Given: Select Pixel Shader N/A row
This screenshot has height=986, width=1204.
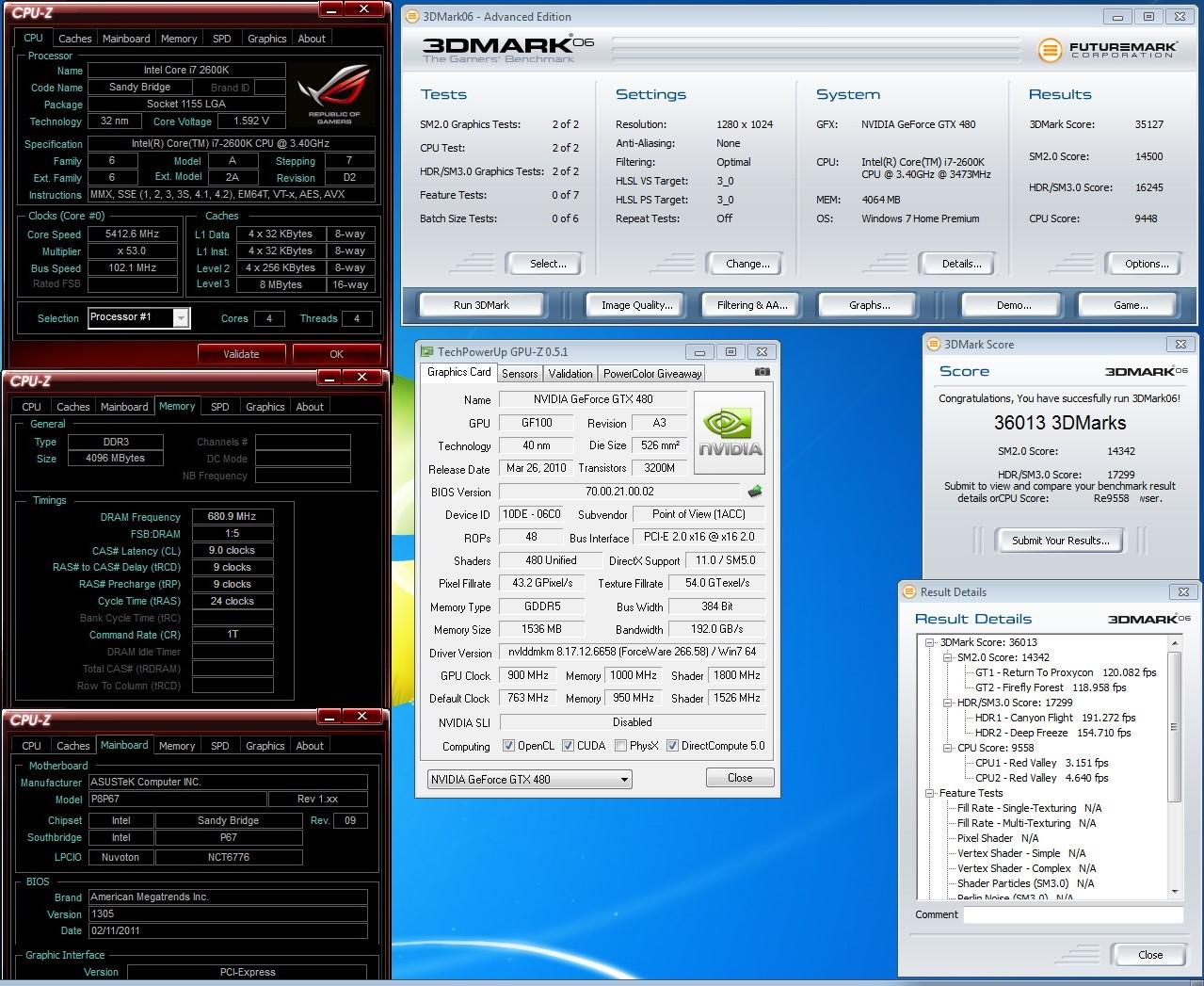Looking at the screenshot, I should tap(998, 838).
